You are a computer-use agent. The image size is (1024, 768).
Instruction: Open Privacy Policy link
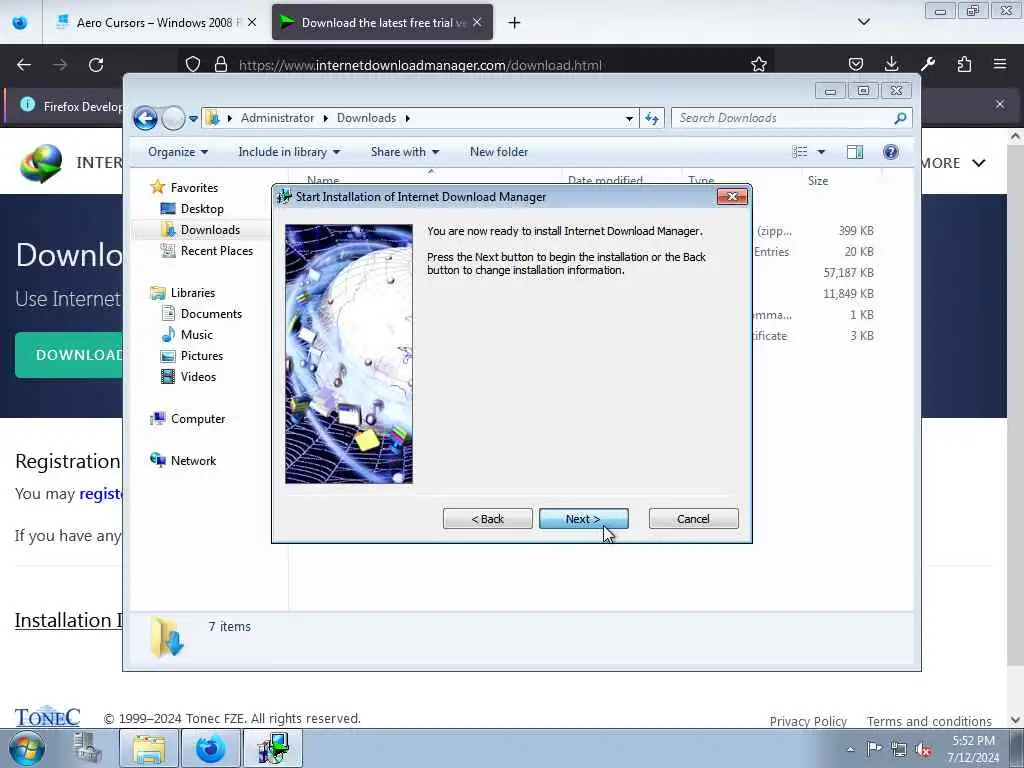808,721
